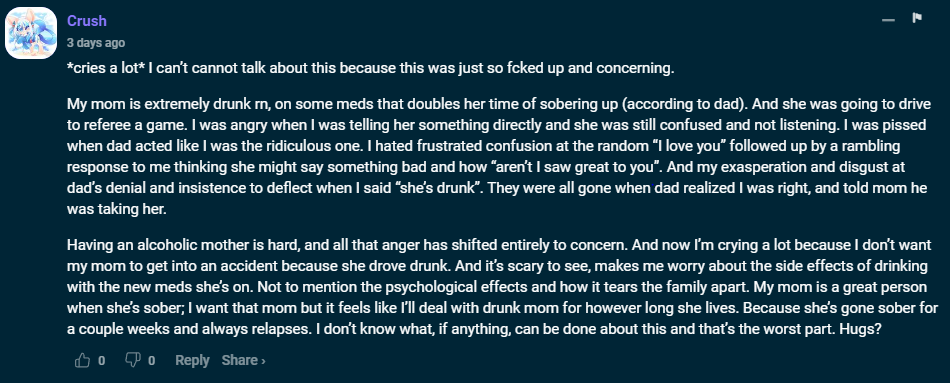Click the downvote count next to thumbs down
The width and height of the screenshot is (950, 383).
(x=151, y=361)
